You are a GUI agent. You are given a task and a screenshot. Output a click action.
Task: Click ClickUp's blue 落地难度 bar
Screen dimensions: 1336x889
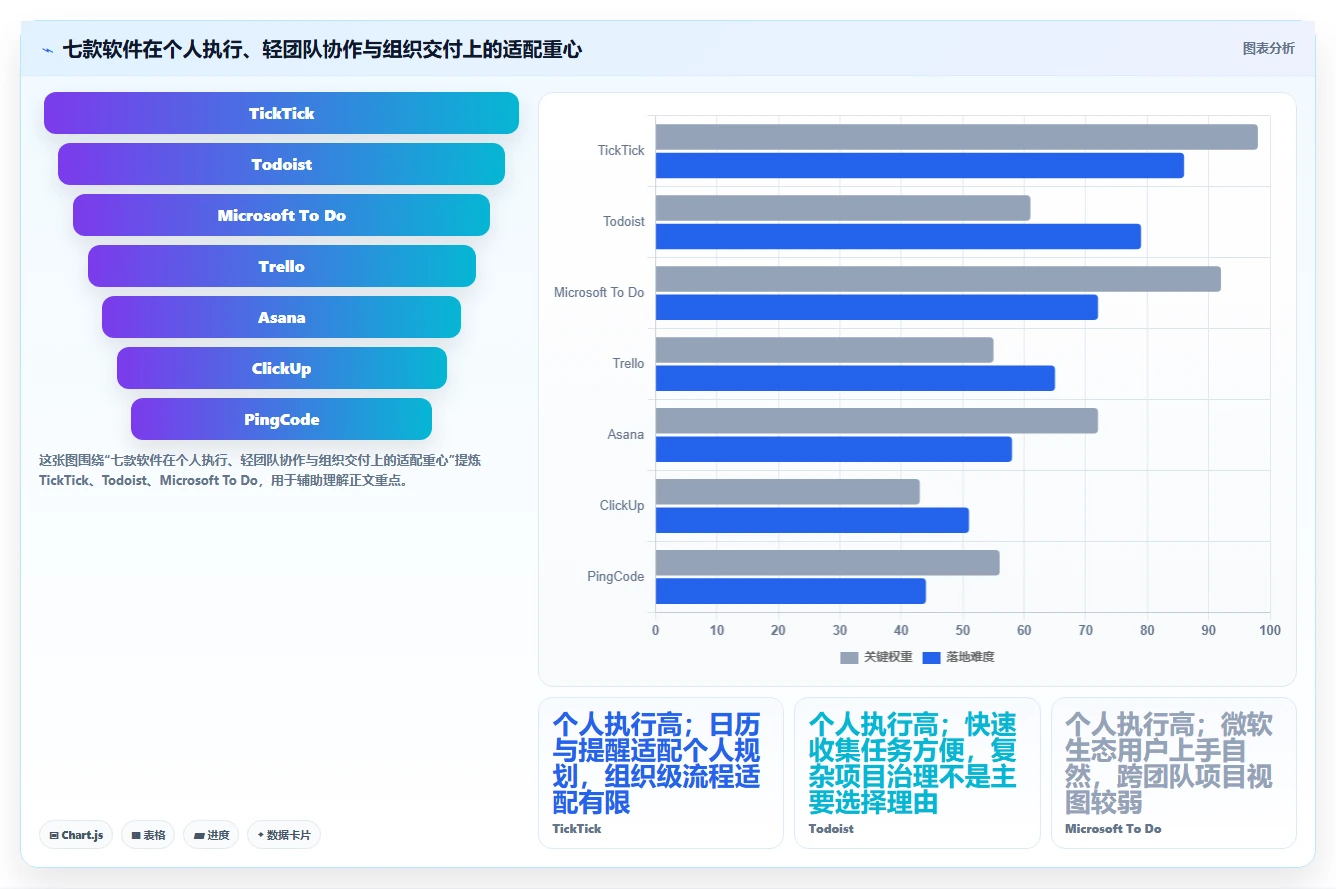point(812,520)
